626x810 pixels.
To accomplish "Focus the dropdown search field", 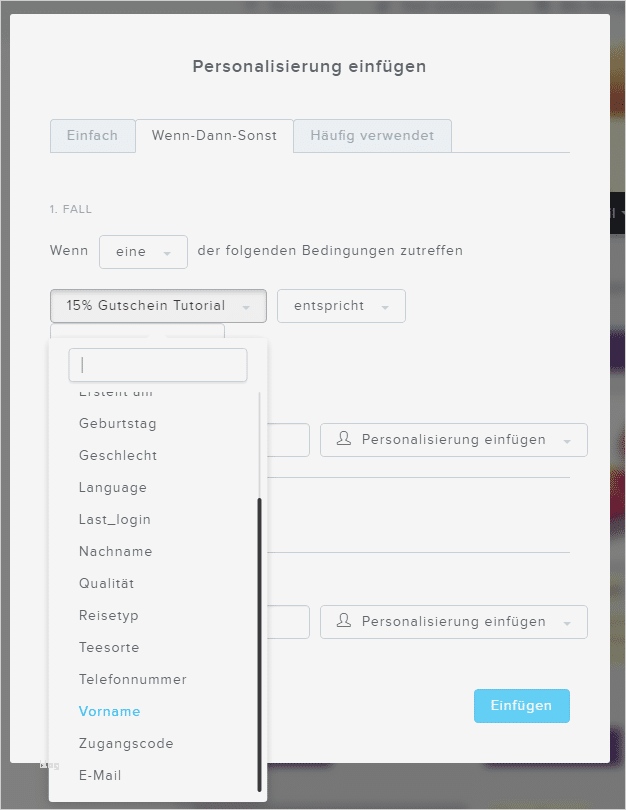I will [158, 365].
